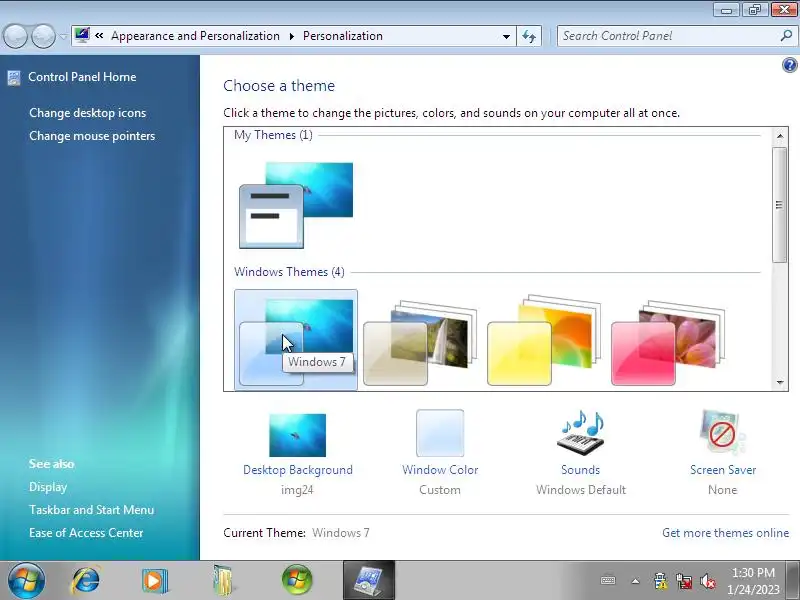
Task: Show hidden tray icons arrow
Action: (635, 581)
